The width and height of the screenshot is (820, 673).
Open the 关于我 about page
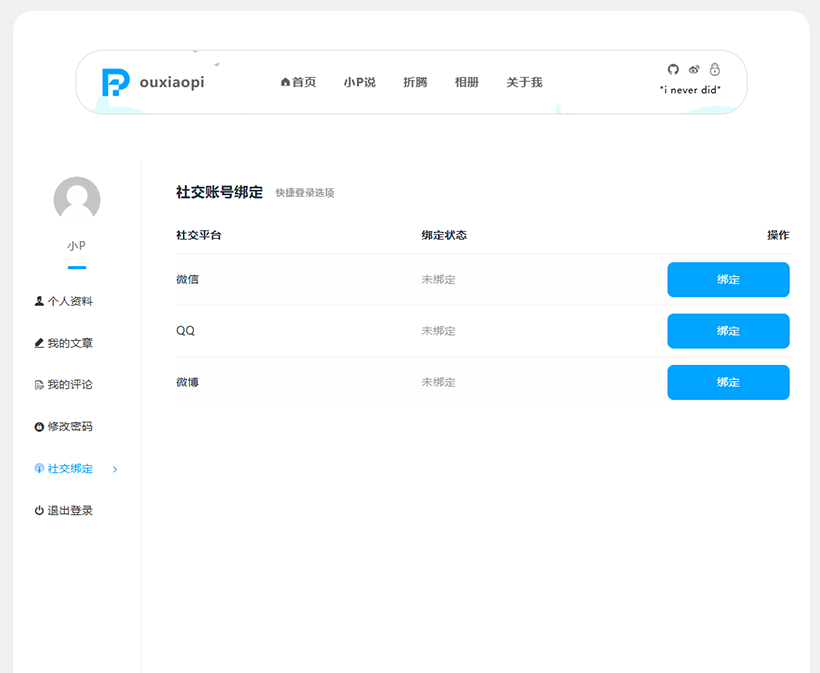pyautogui.click(x=524, y=82)
